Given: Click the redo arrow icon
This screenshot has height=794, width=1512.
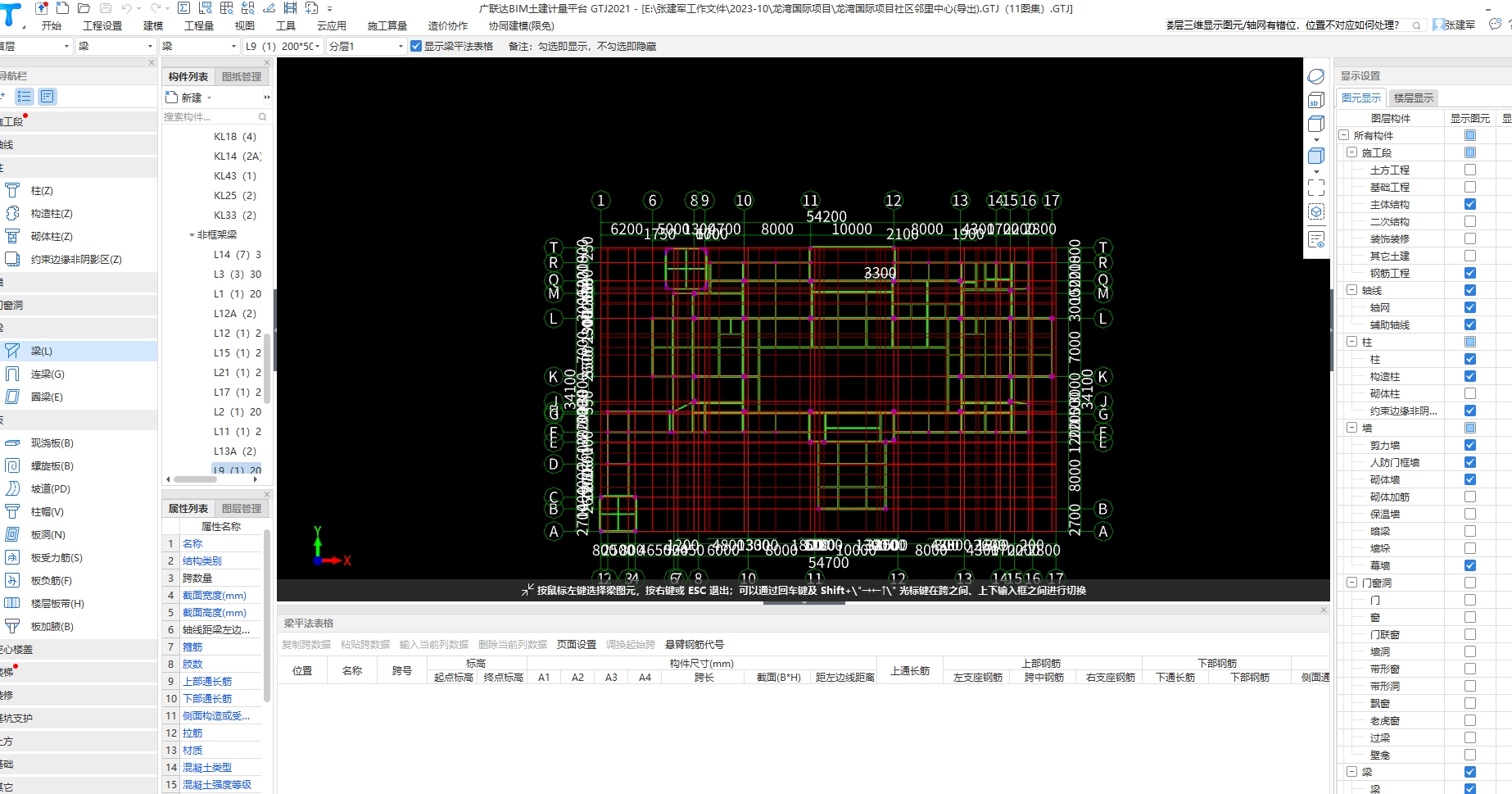Looking at the screenshot, I should pyautogui.click(x=156, y=8).
